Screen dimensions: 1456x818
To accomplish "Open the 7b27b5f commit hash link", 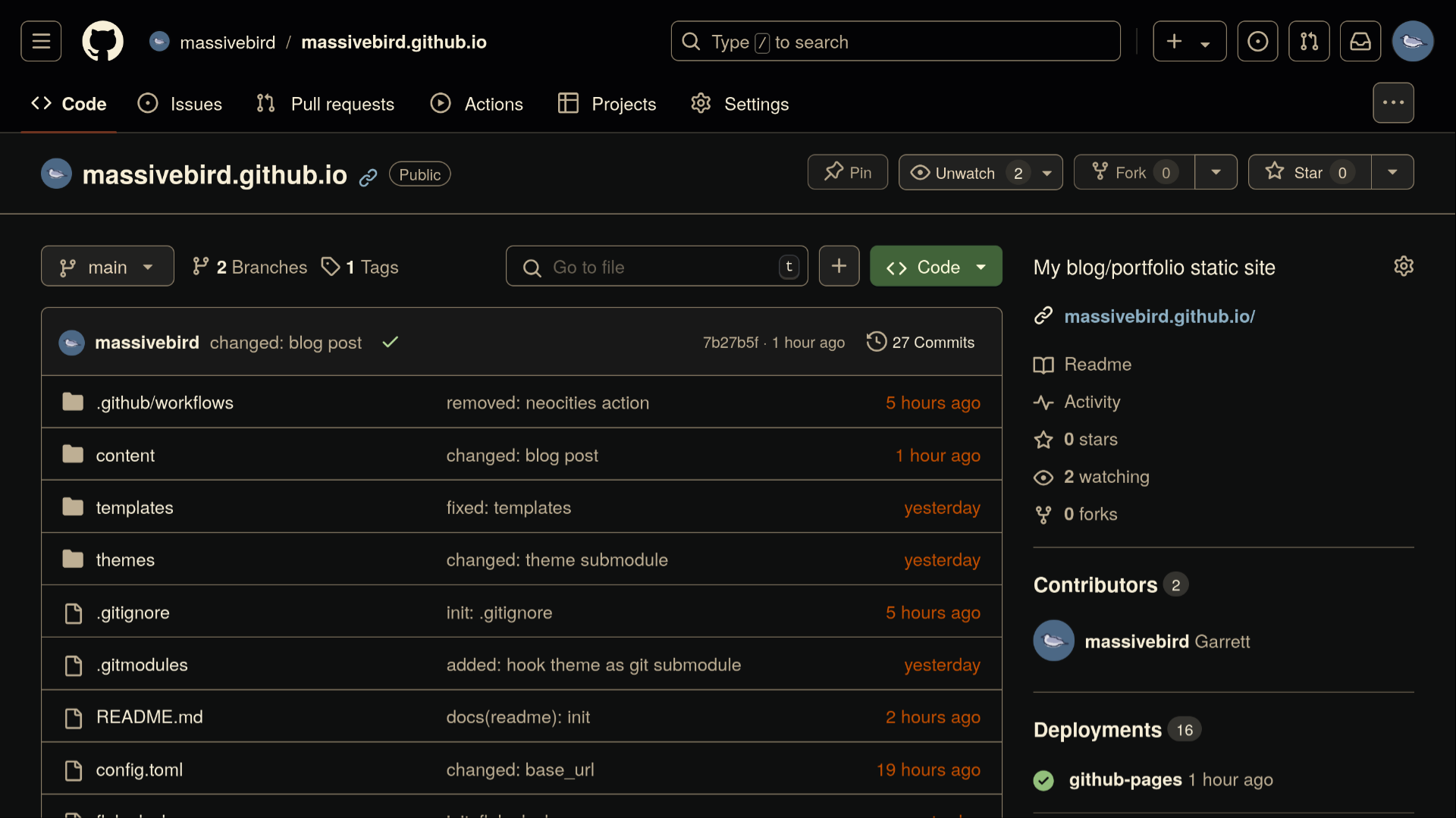I will click(730, 343).
